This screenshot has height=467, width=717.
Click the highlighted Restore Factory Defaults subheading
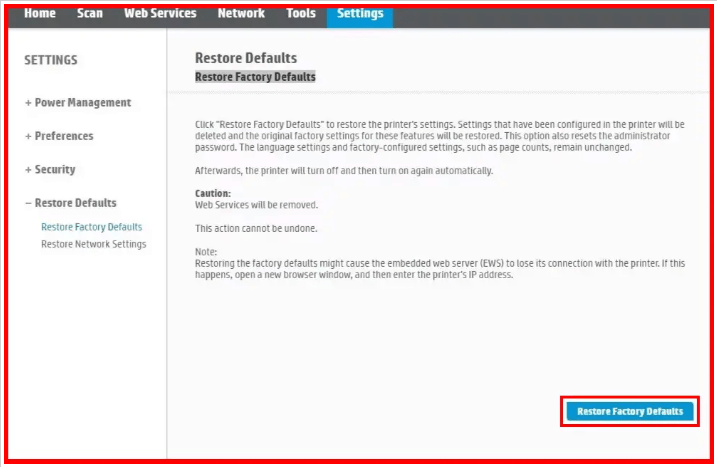click(255, 77)
